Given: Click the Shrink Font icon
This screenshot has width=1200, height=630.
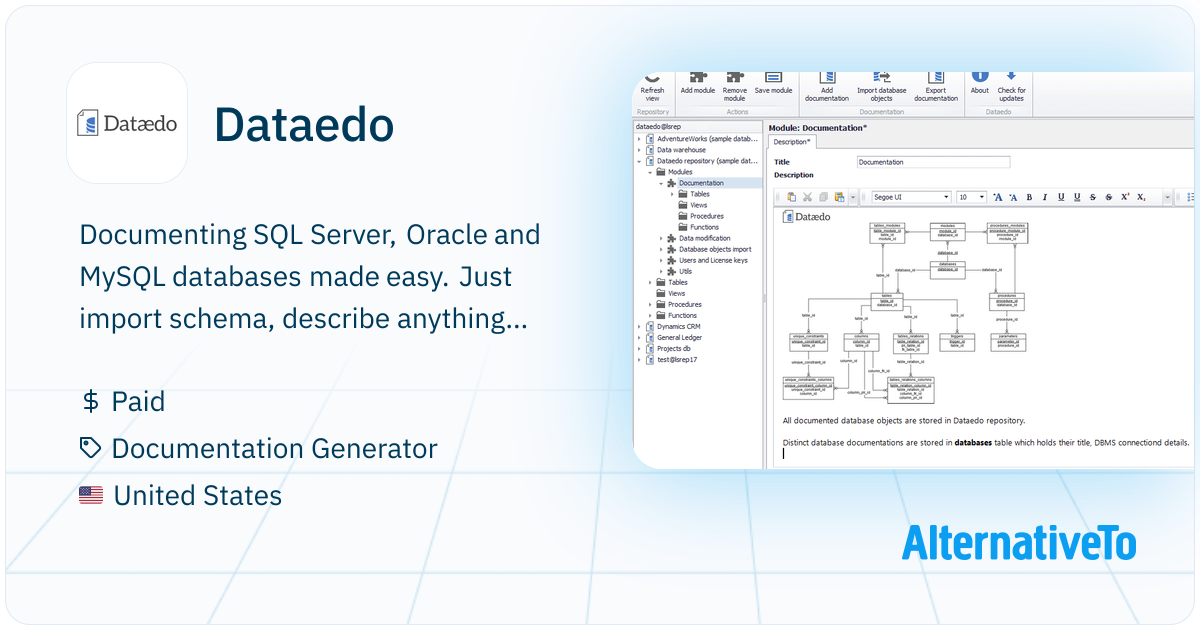Looking at the screenshot, I should (x=1013, y=197).
